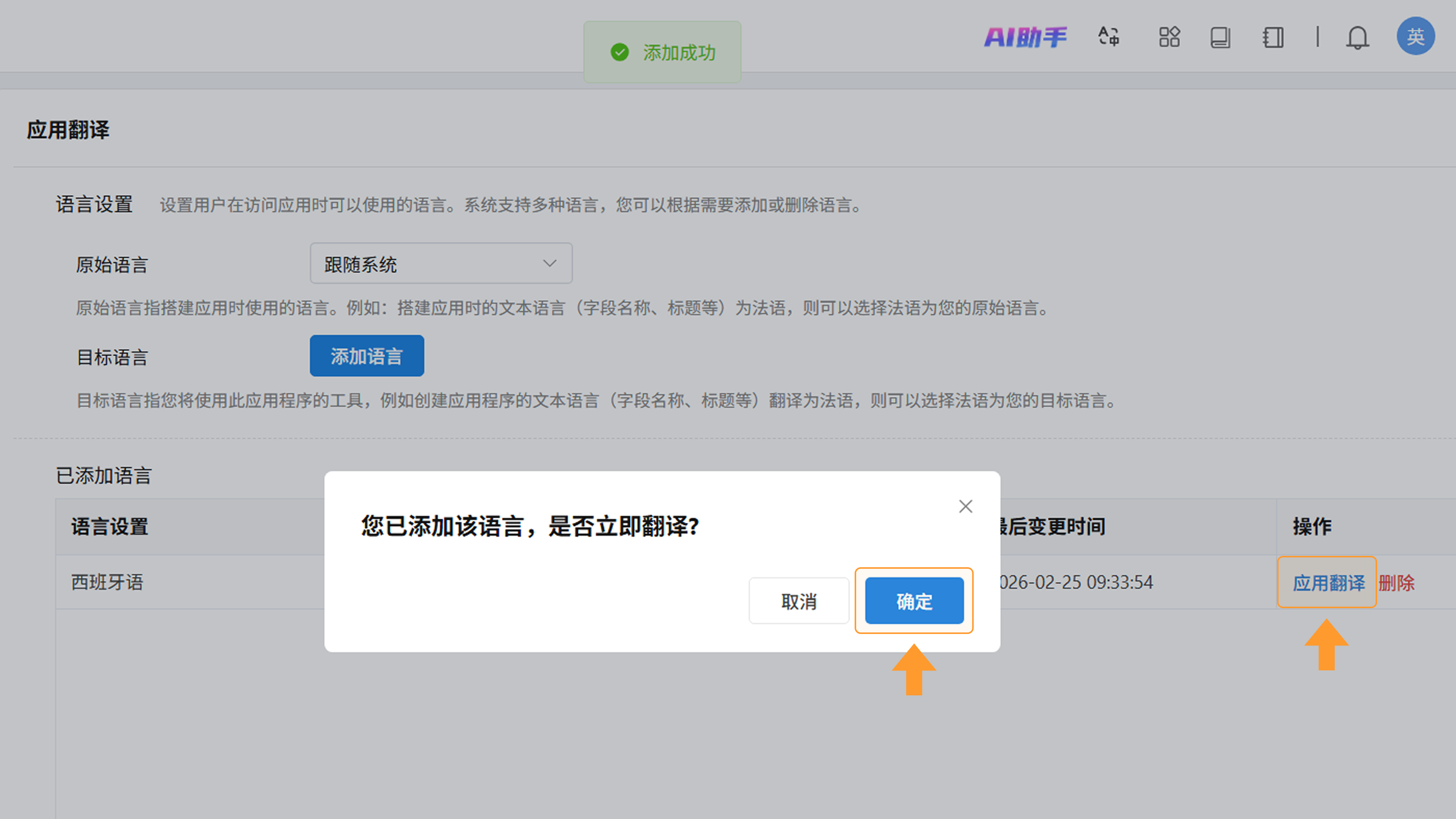Click the 应用翻译 link for 西班牙语
This screenshot has width=1456, height=819.
1328,582
